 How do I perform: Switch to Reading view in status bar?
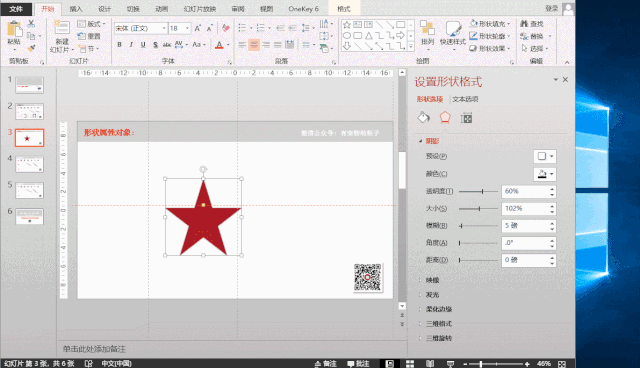pos(430,364)
